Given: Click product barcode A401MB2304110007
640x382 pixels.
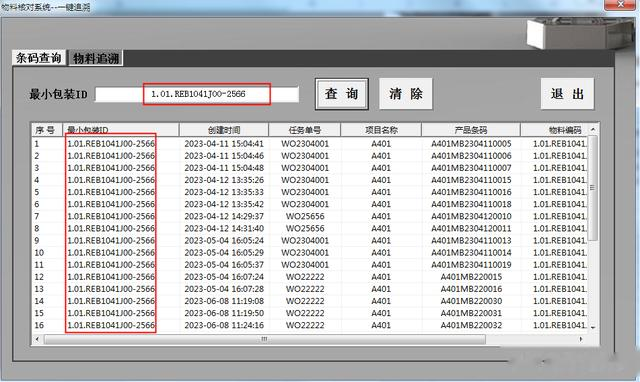Looking at the screenshot, I should coord(471,168).
